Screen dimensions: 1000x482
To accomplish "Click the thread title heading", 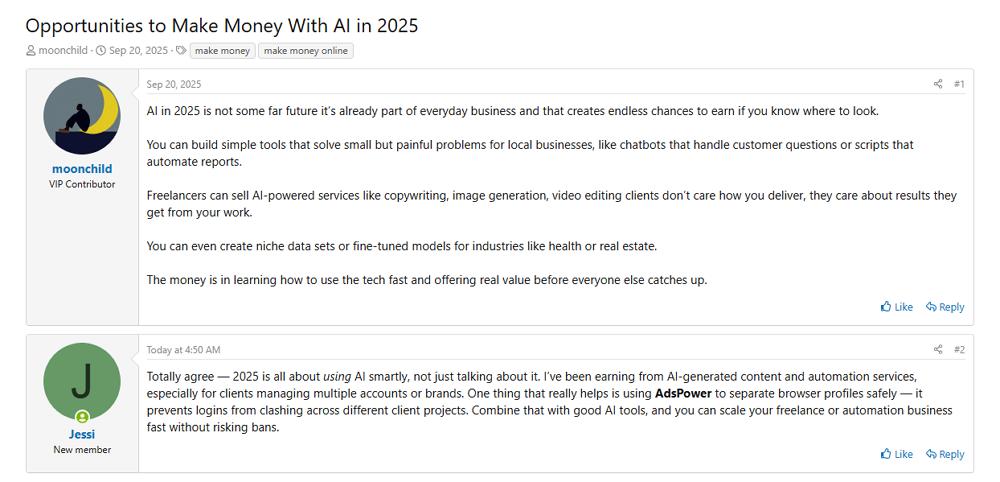I will click(x=222, y=26).
